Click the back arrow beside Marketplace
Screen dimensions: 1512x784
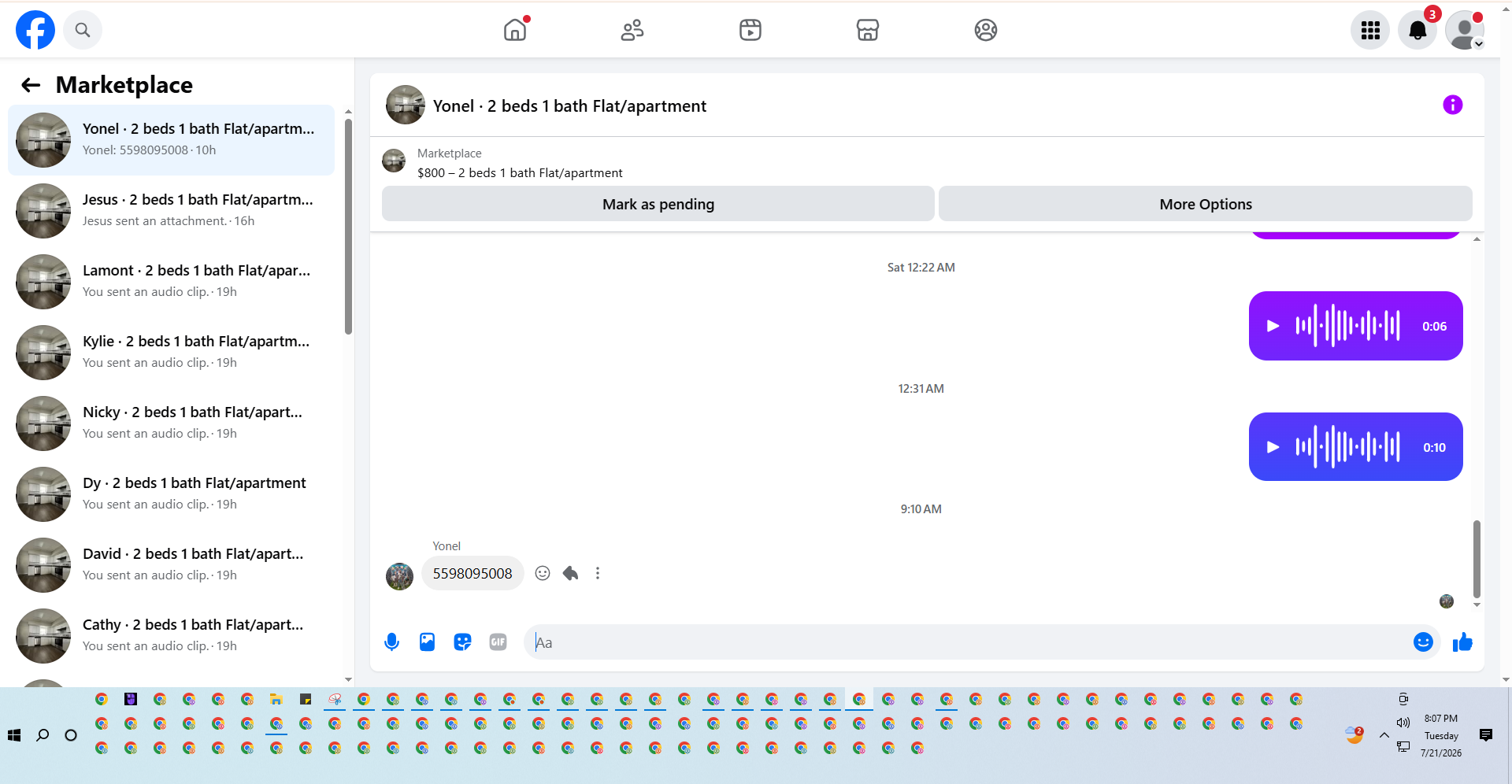tap(31, 85)
